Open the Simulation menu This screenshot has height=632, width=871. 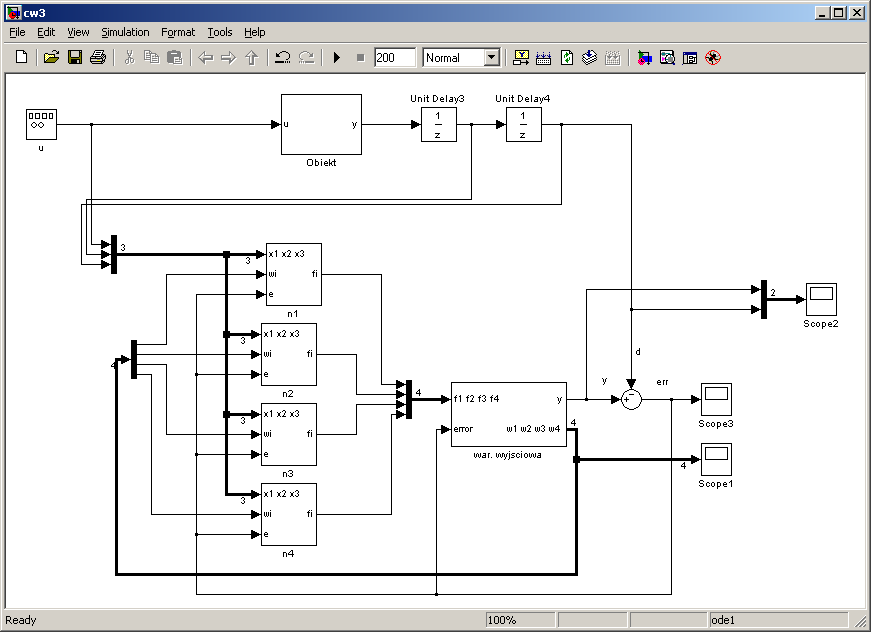pos(125,32)
